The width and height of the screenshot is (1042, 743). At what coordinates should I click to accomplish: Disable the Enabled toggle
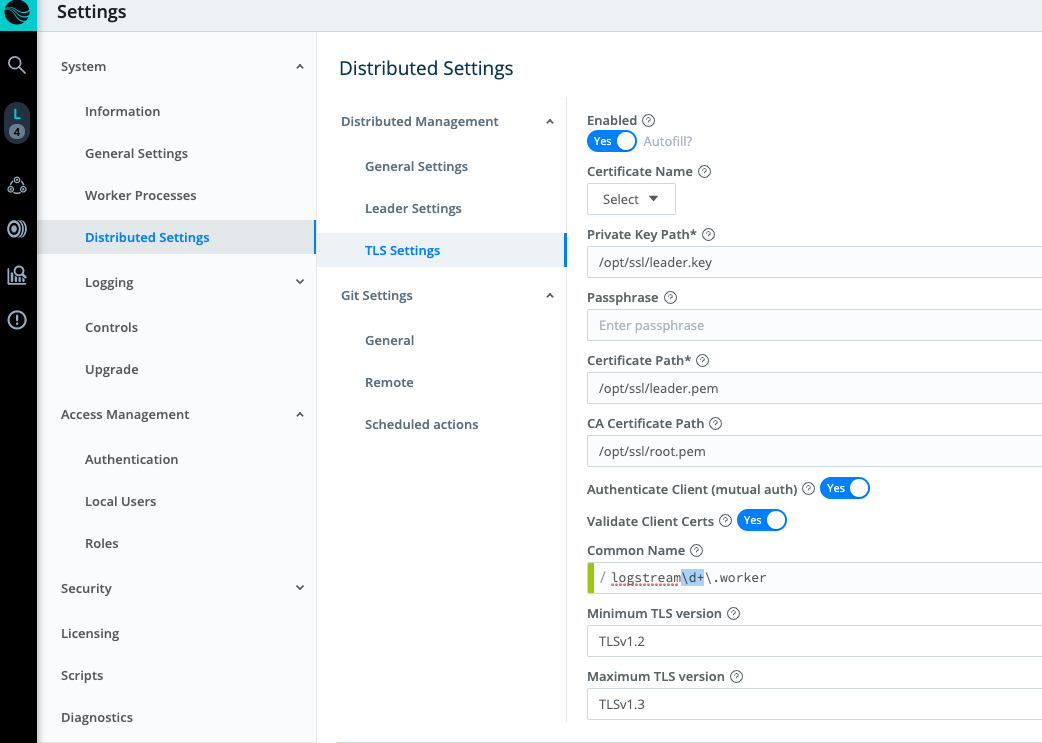pos(611,141)
